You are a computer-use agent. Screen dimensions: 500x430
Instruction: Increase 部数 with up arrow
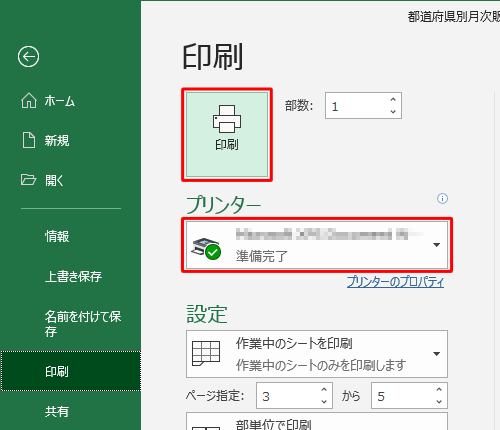393,99
